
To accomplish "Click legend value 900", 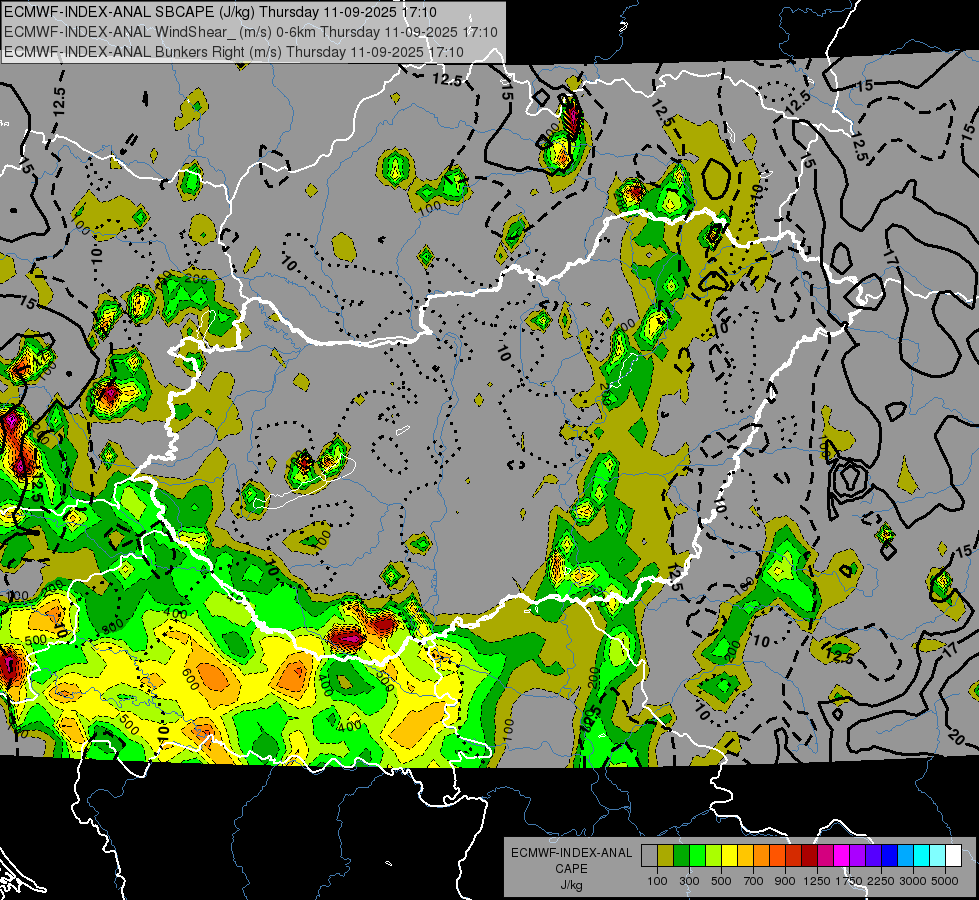I will tap(785, 881).
